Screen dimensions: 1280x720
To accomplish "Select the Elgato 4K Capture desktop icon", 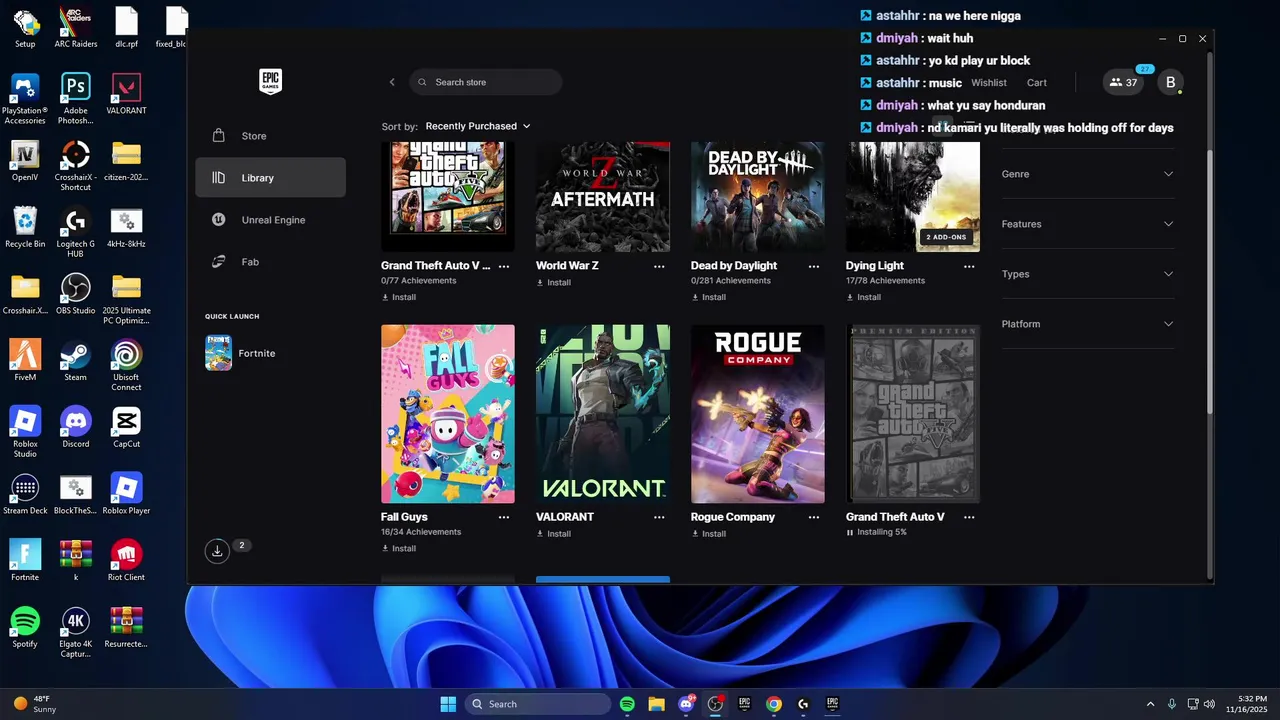I will [x=76, y=632].
